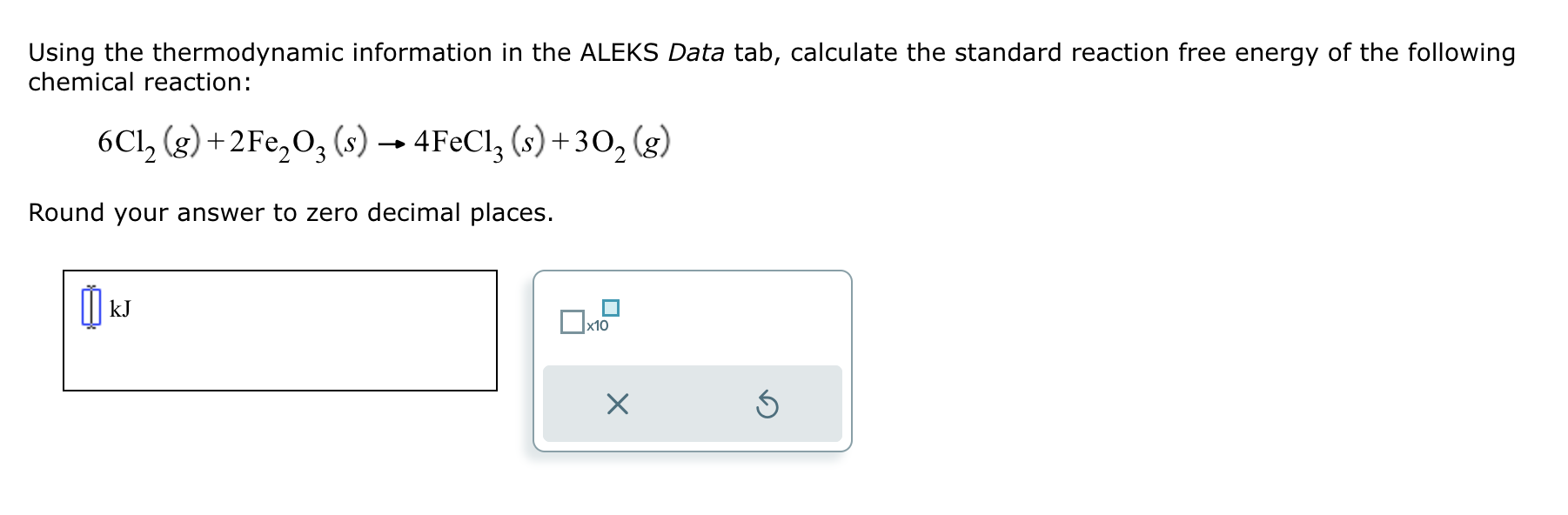Tap the X icon in the gray toolbar
1568x515 pixels.
pyautogui.click(x=620, y=405)
